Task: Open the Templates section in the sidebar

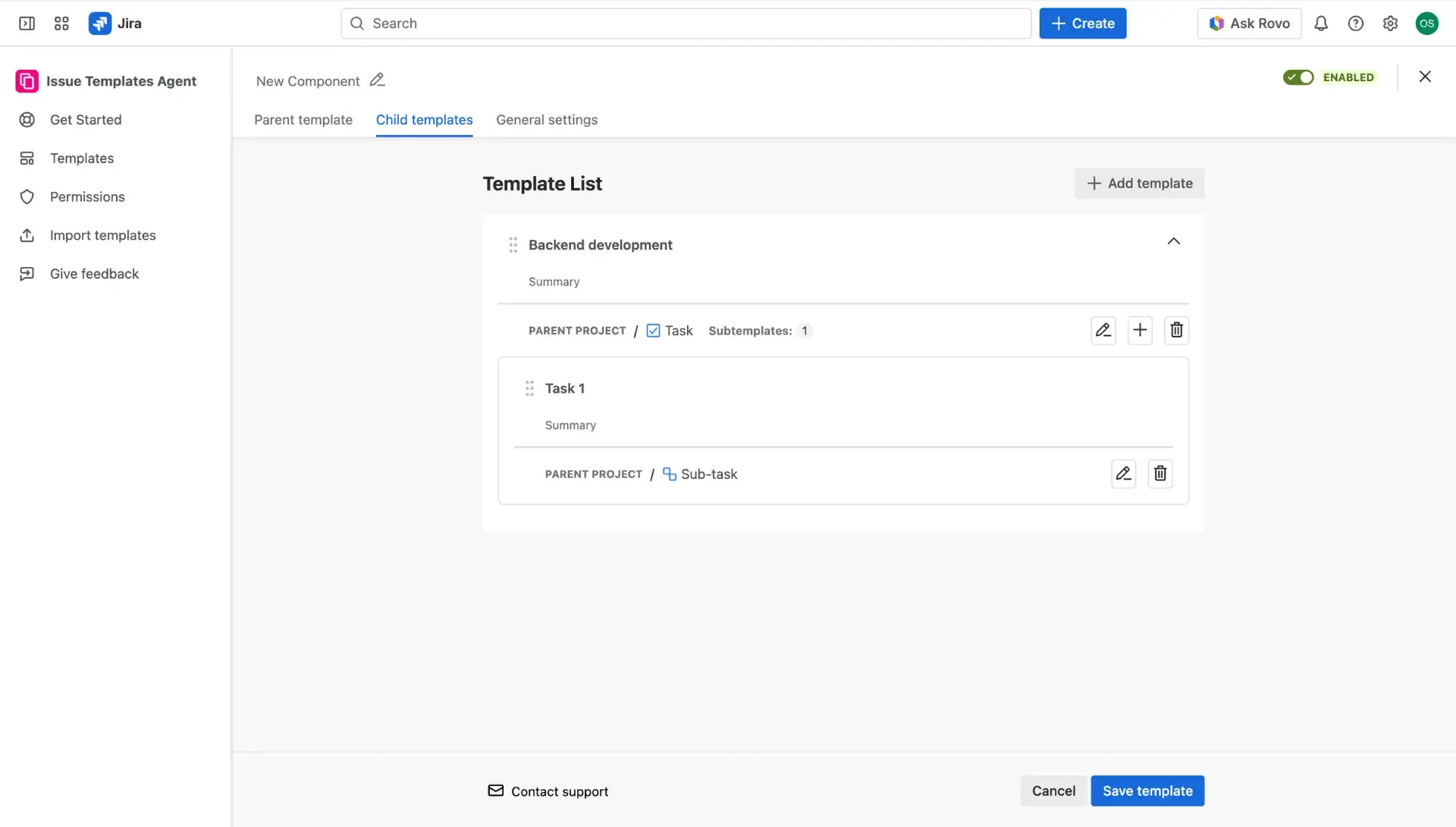Action: point(80,158)
